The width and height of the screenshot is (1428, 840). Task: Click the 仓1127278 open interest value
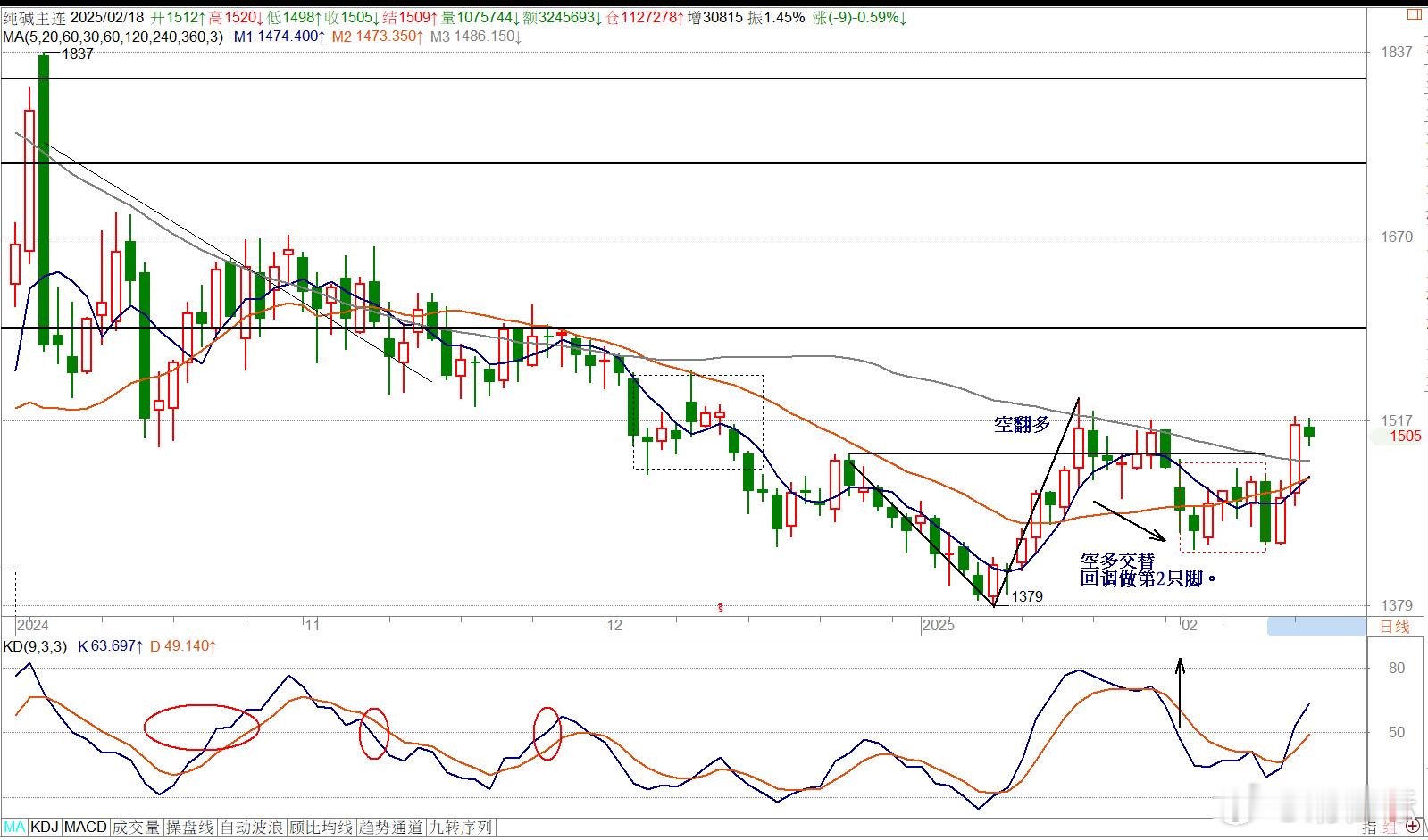(x=645, y=17)
